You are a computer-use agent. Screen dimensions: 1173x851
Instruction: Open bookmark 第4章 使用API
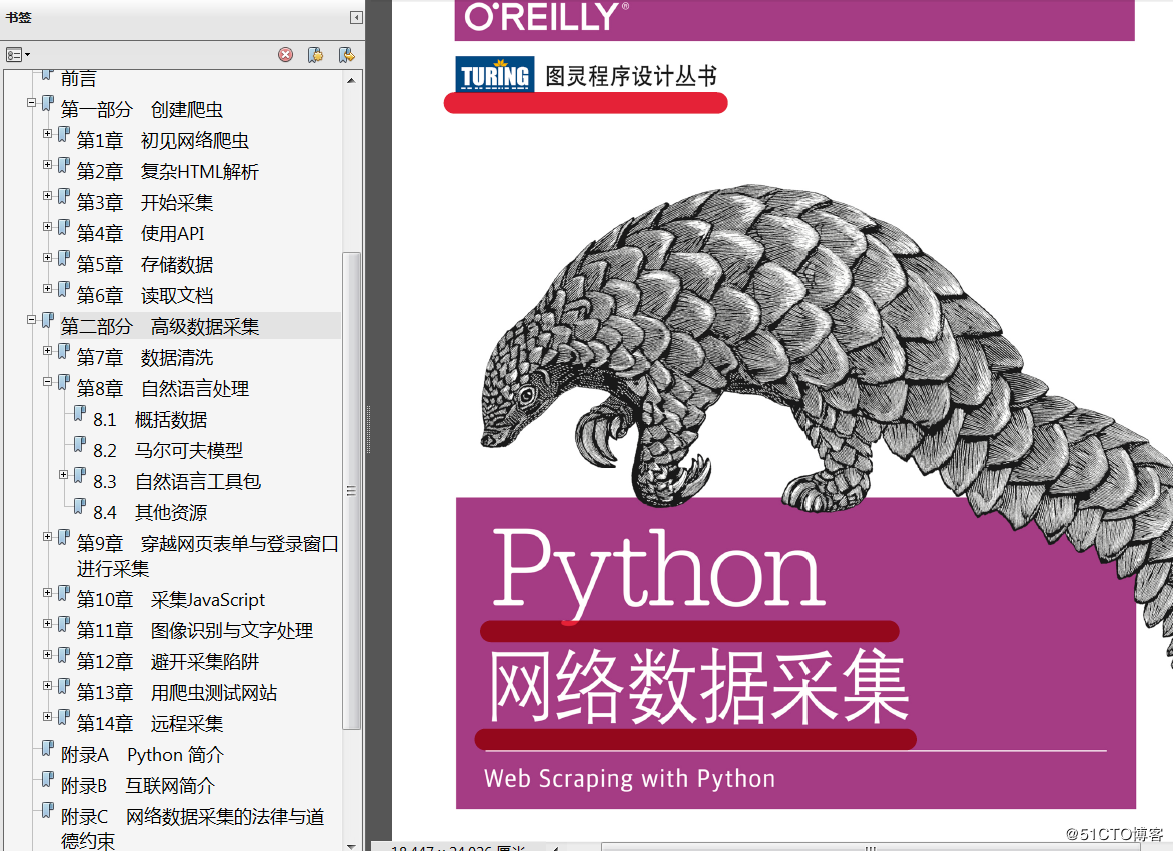[x=141, y=233]
